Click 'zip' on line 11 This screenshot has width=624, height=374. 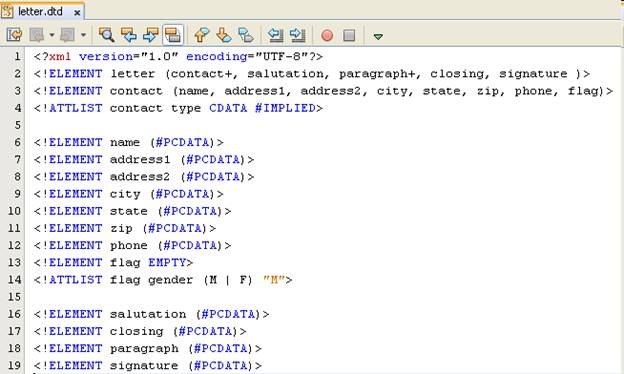[121, 228]
